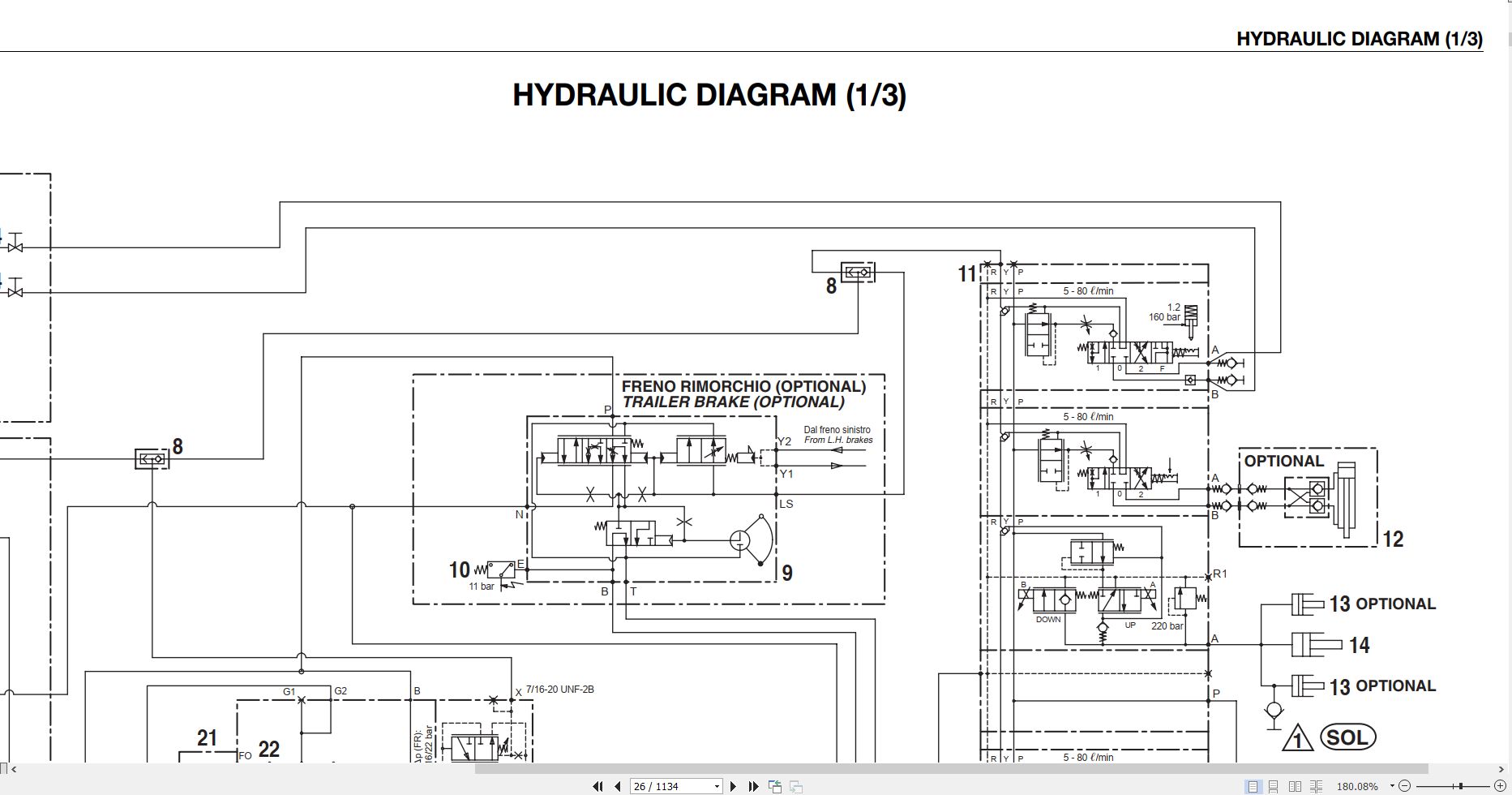Viewport: 1512px width, 795px height.
Task: Go to the previous page
Action: tap(618, 786)
